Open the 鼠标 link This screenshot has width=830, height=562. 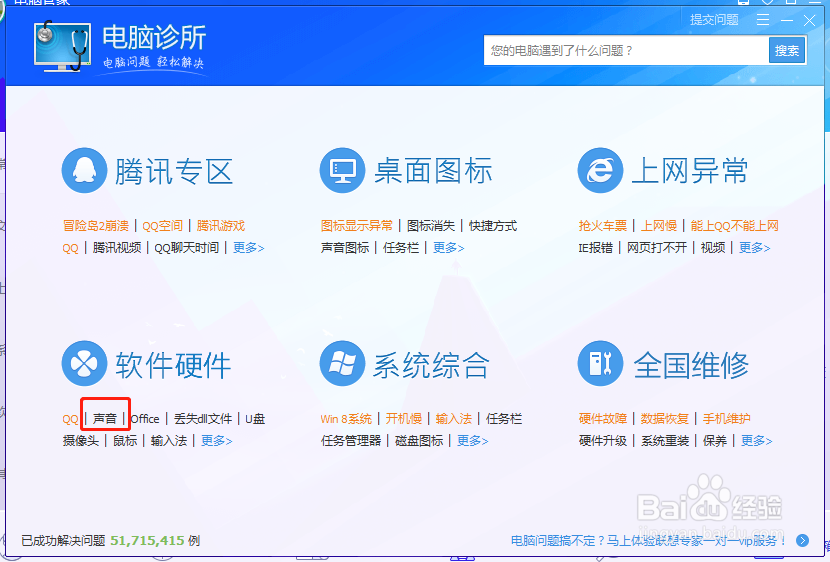[125, 440]
